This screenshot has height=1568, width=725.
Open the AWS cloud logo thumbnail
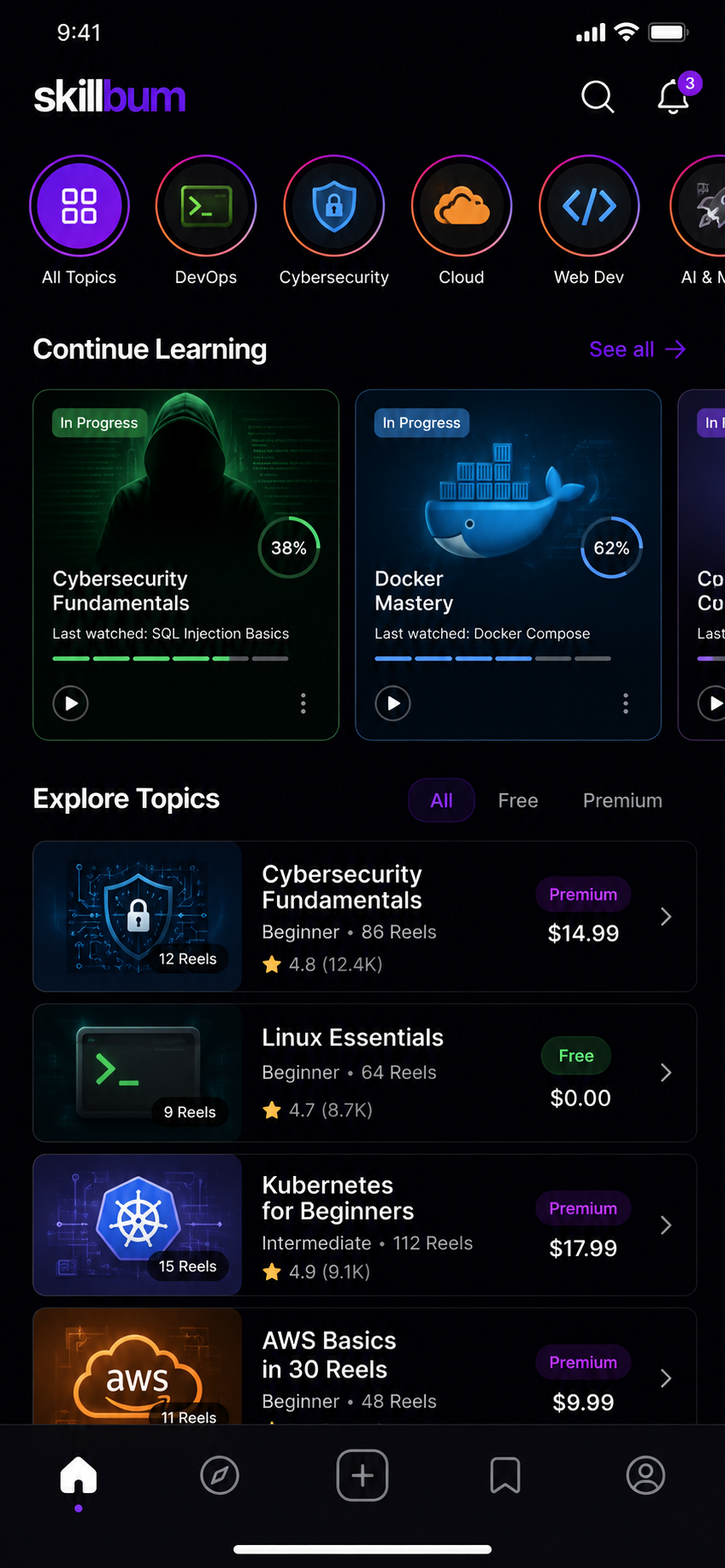tap(138, 1366)
